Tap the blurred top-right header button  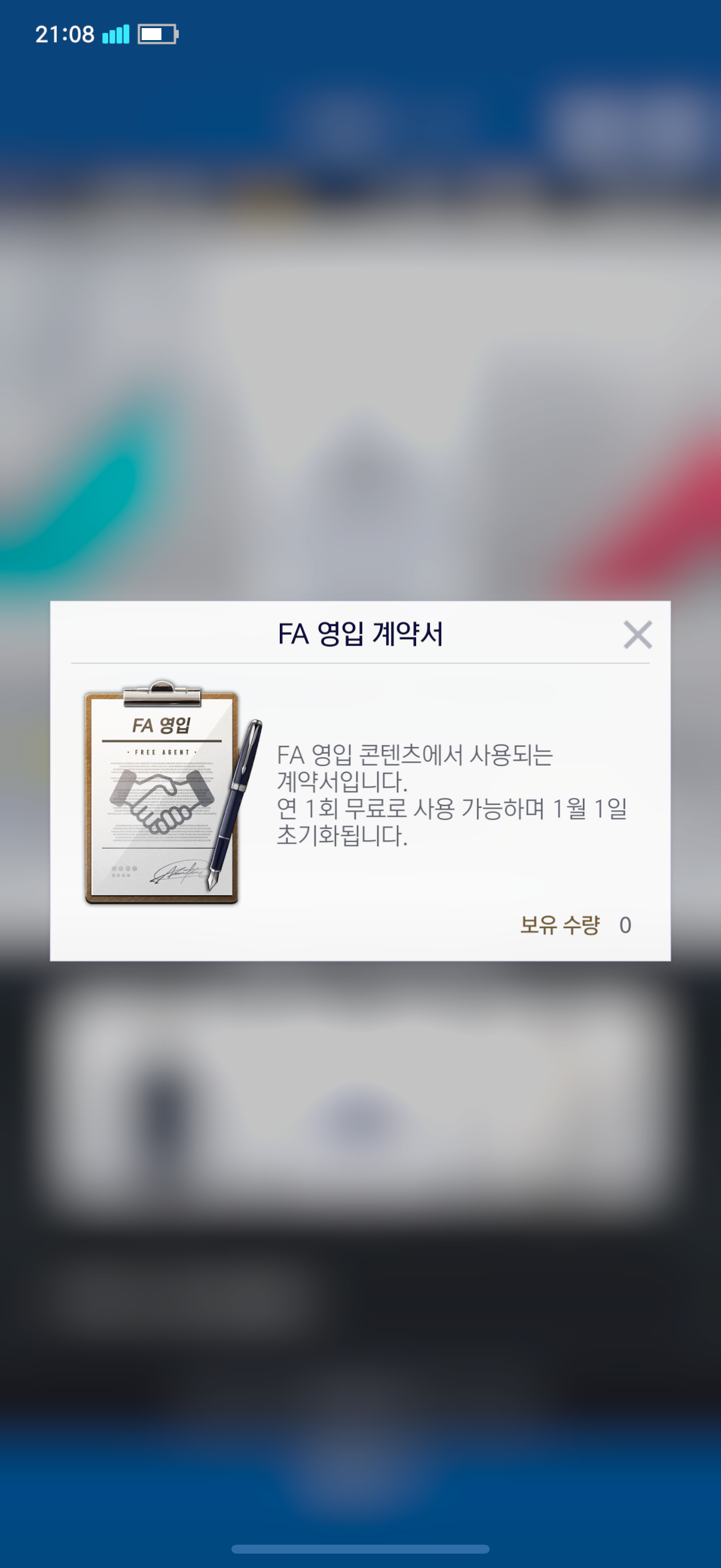point(633,125)
